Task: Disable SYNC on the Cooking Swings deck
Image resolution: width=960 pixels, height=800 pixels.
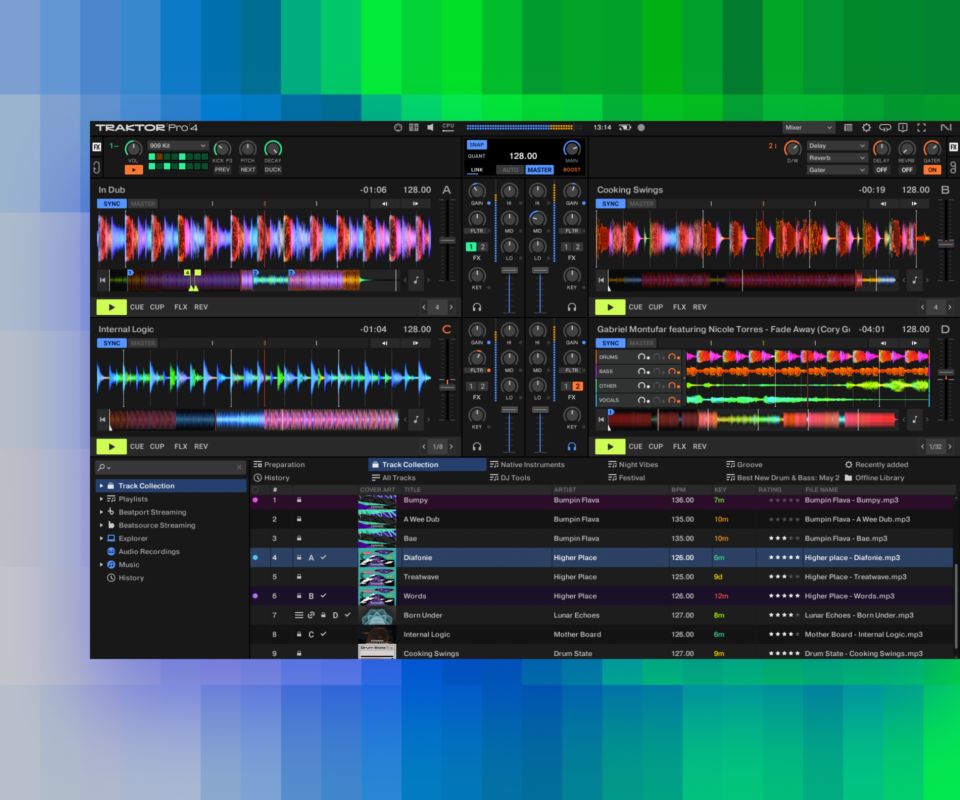Action: [x=609, y=204]
